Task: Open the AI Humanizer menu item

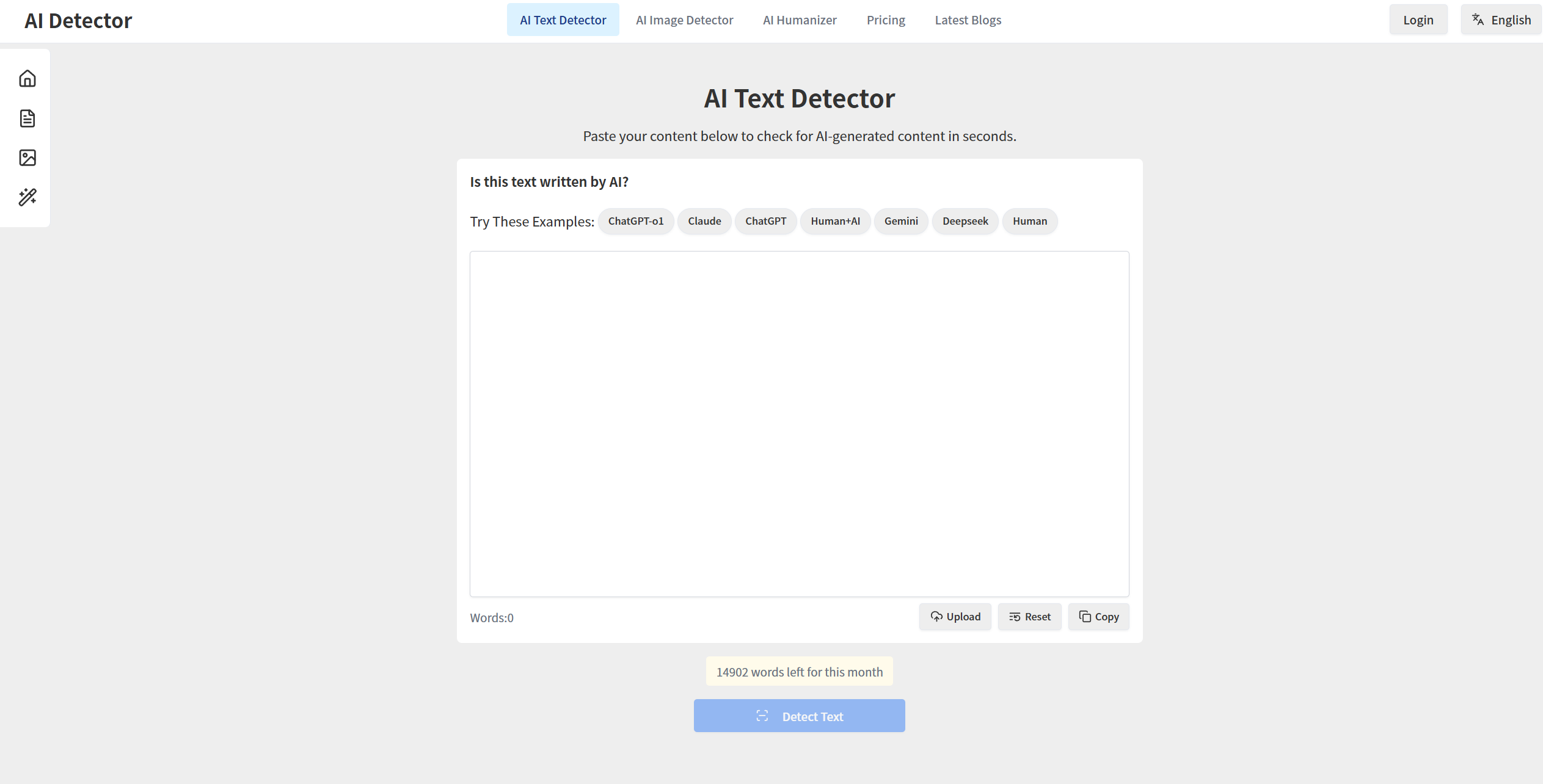Action: point(800,20)
